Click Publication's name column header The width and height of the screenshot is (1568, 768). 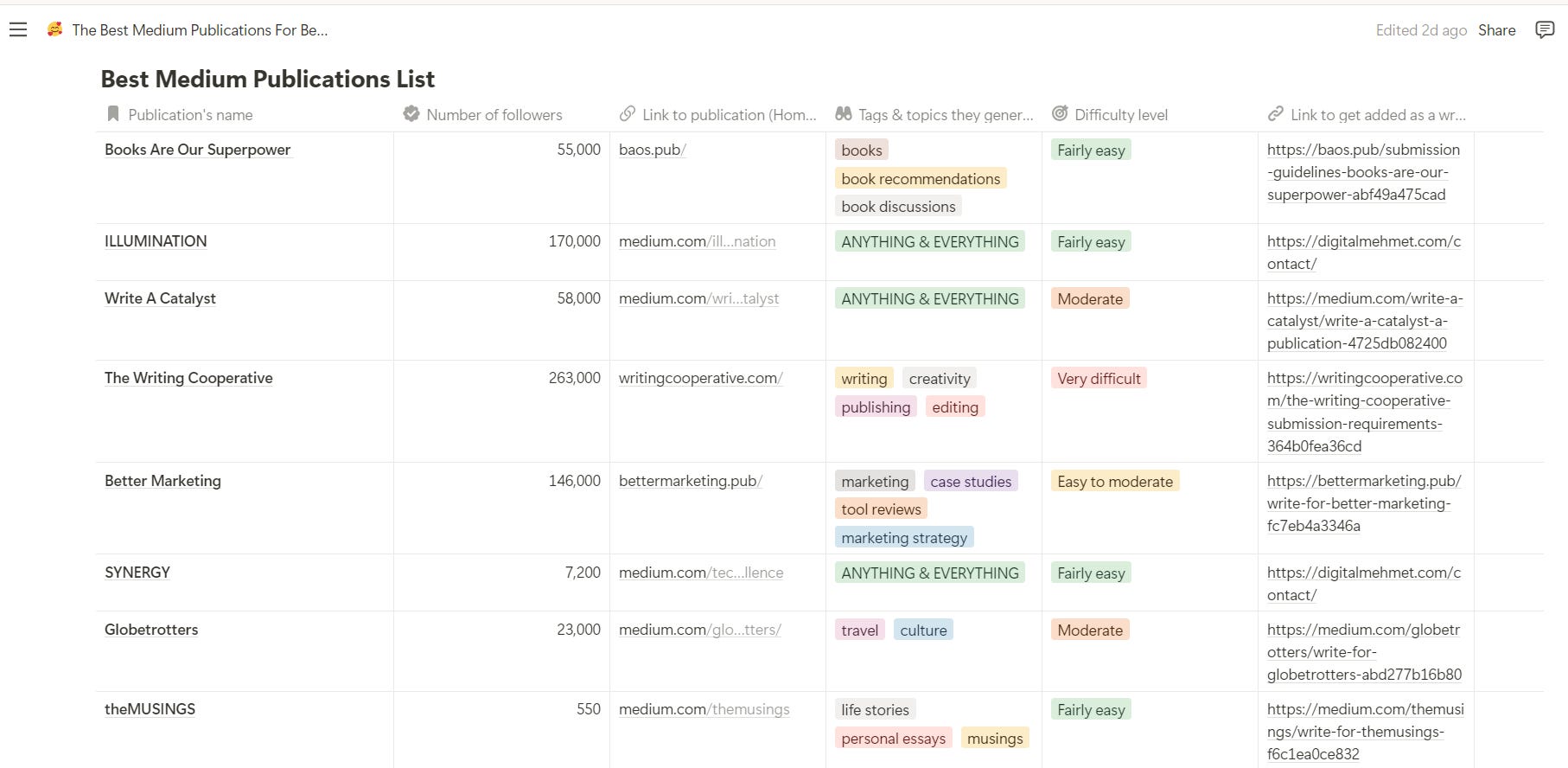tap(190, 115)
